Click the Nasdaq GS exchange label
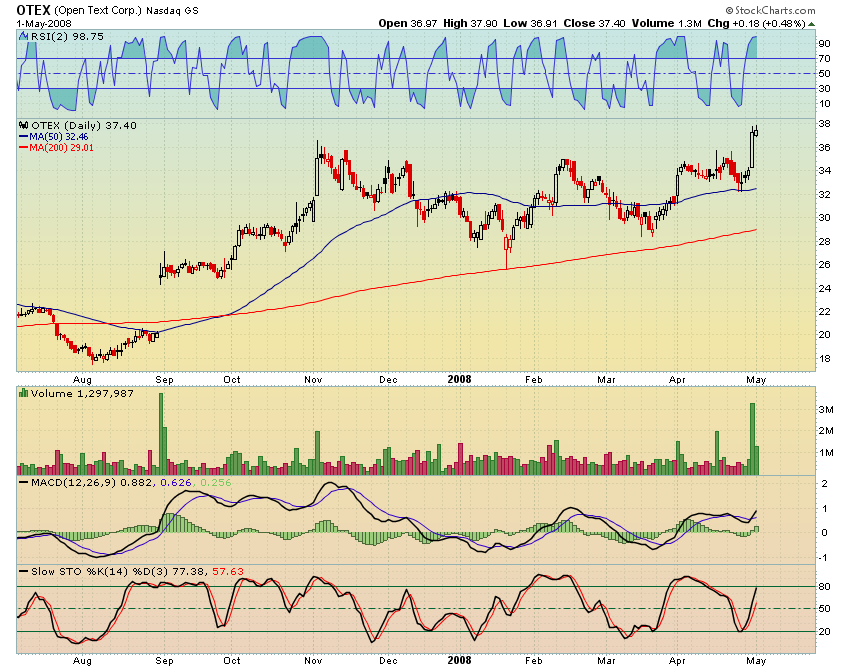Screen dimensions: 850x668 [172, 10]
